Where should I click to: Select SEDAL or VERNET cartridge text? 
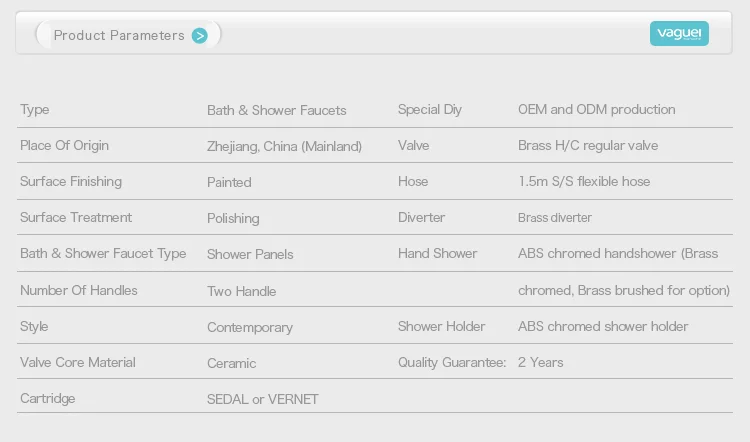262,399
